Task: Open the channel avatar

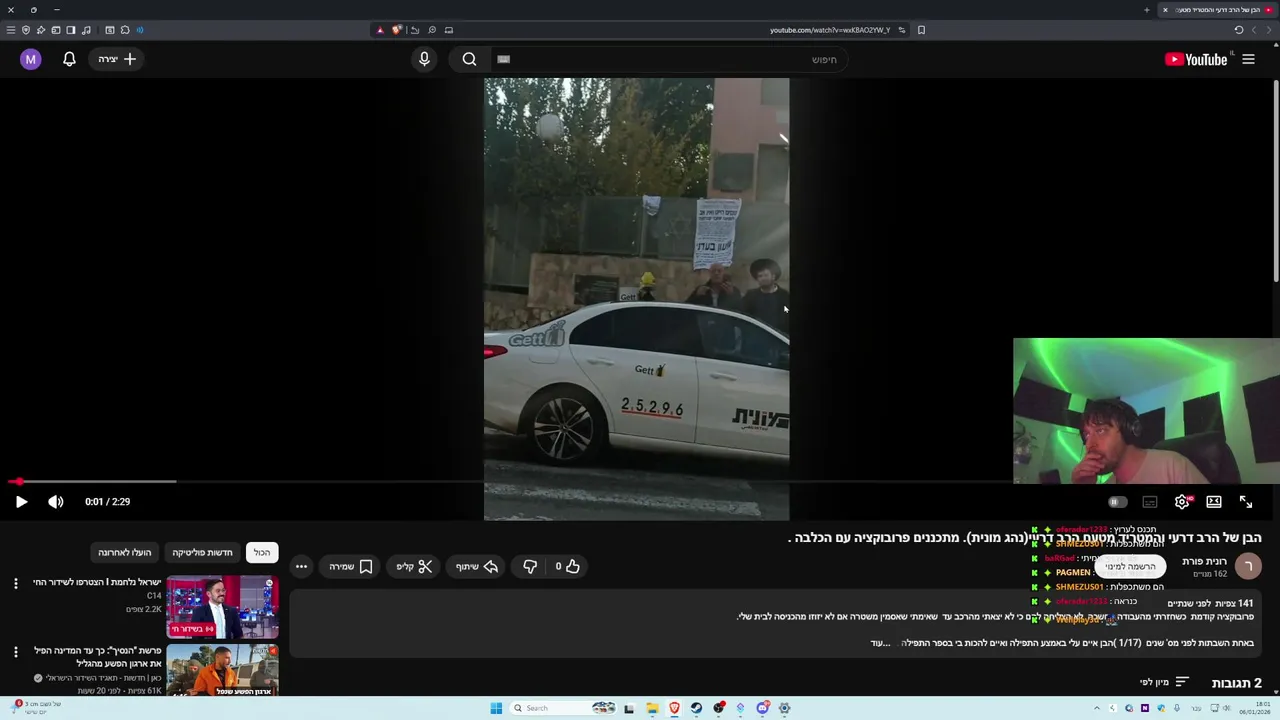Action: 1248,566
